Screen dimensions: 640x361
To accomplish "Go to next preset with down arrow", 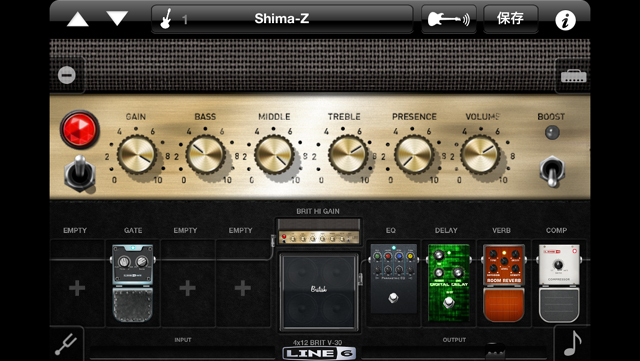I will point(117,18).
